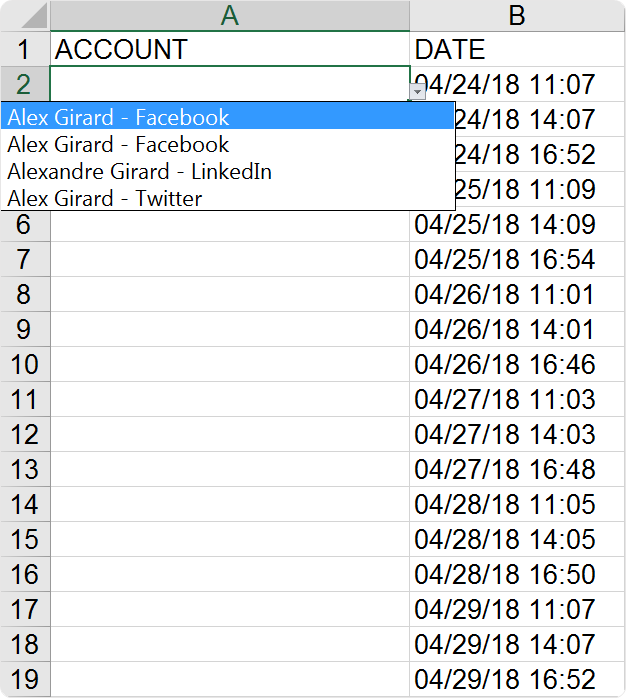This screenshot has height=698, width=626.
Task: Select row 2 header
Action: tap(25, 84)
